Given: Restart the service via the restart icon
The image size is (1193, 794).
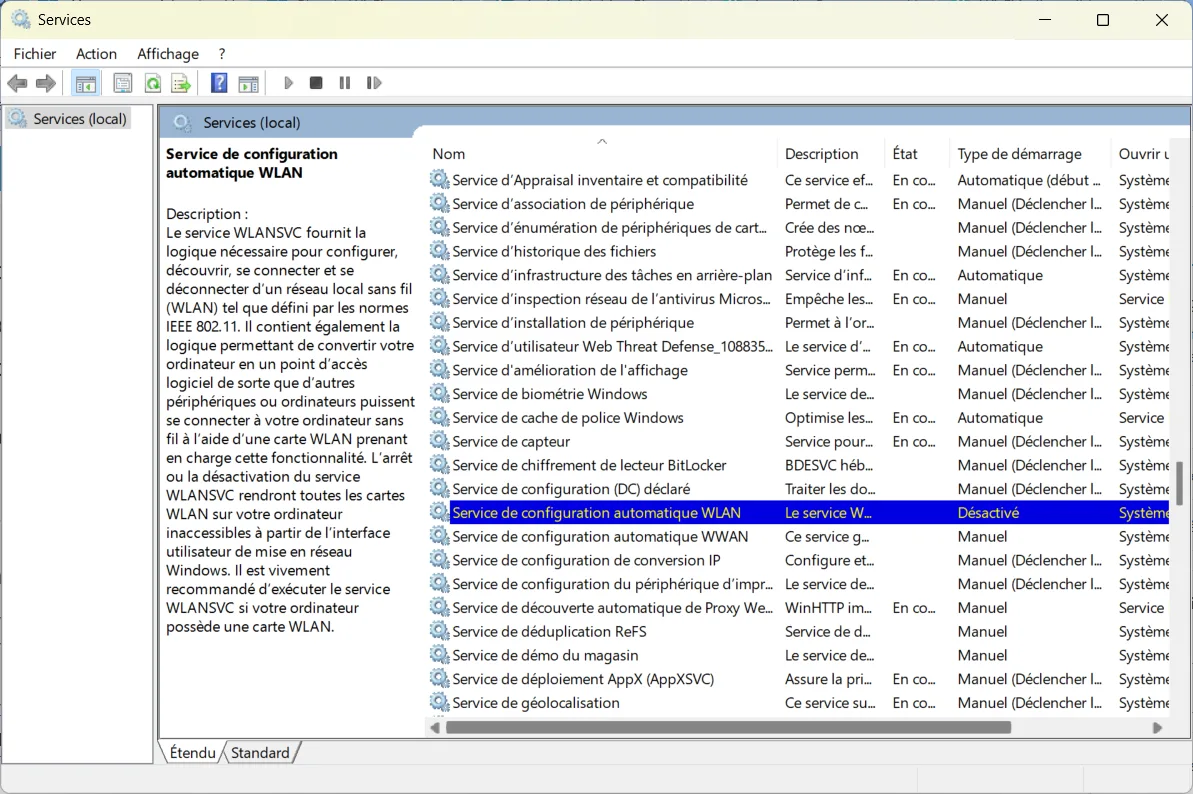Looking at the screenshot, I should click(x=374, y=82).
